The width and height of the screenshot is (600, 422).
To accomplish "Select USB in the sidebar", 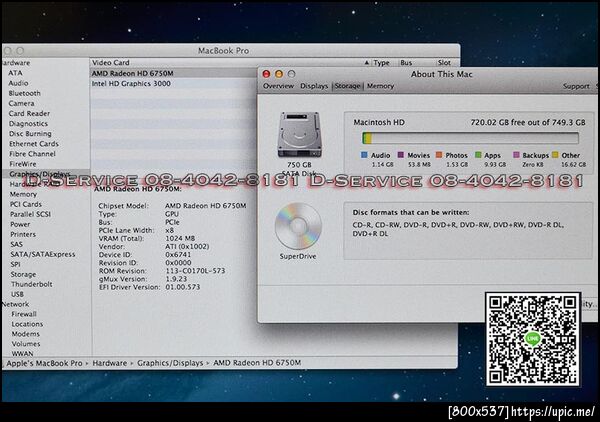I will point(18,294).
